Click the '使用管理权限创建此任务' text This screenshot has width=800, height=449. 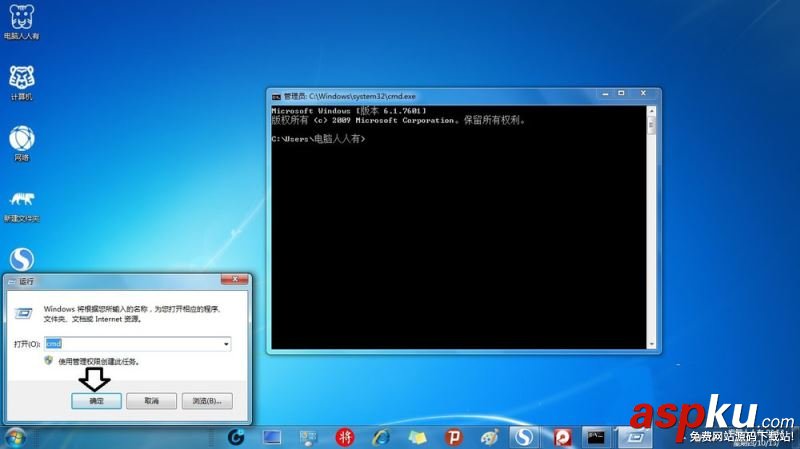point(98,362)
